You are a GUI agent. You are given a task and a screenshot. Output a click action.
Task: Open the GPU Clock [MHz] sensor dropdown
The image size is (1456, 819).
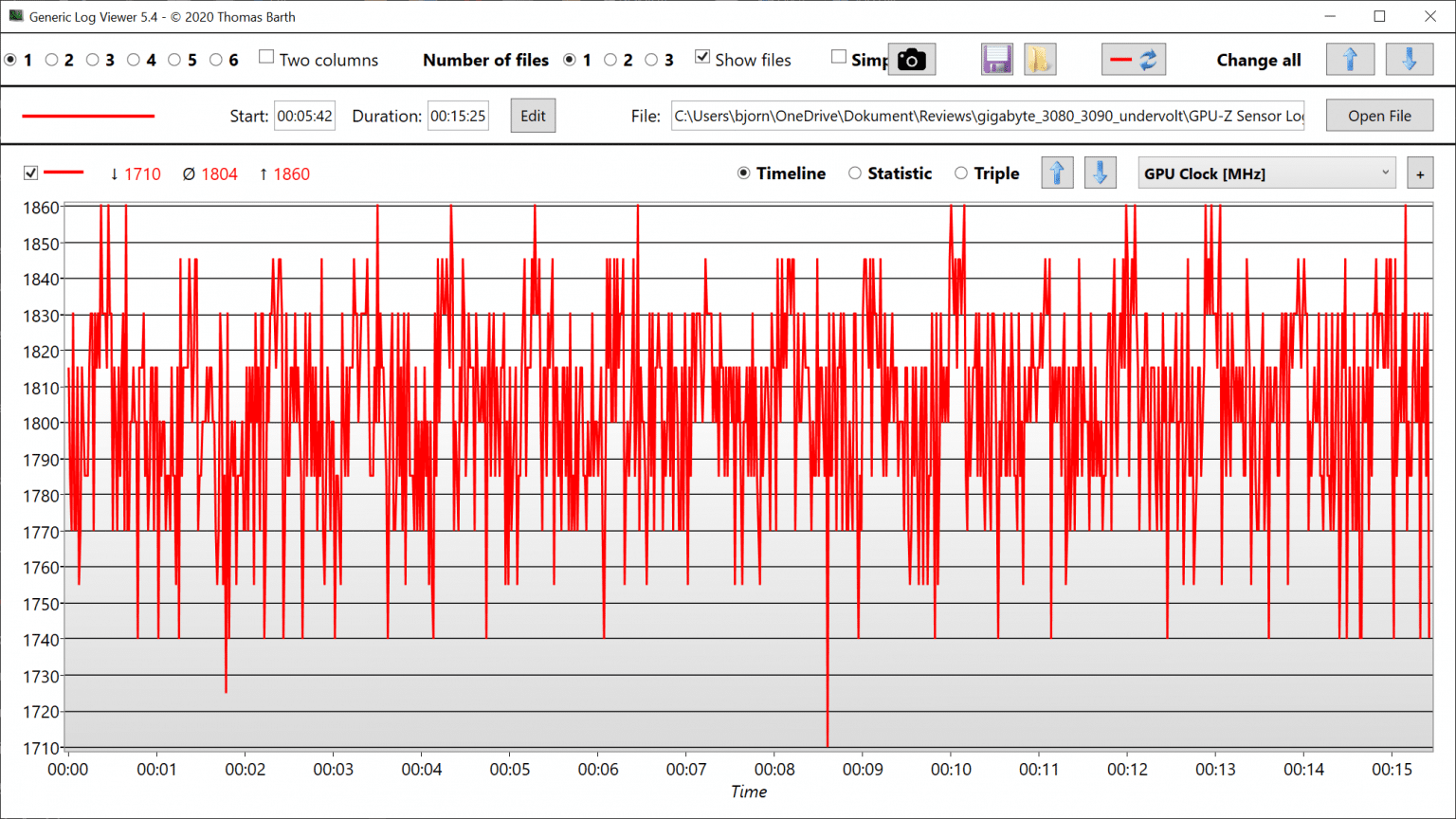click(1265, 173)
